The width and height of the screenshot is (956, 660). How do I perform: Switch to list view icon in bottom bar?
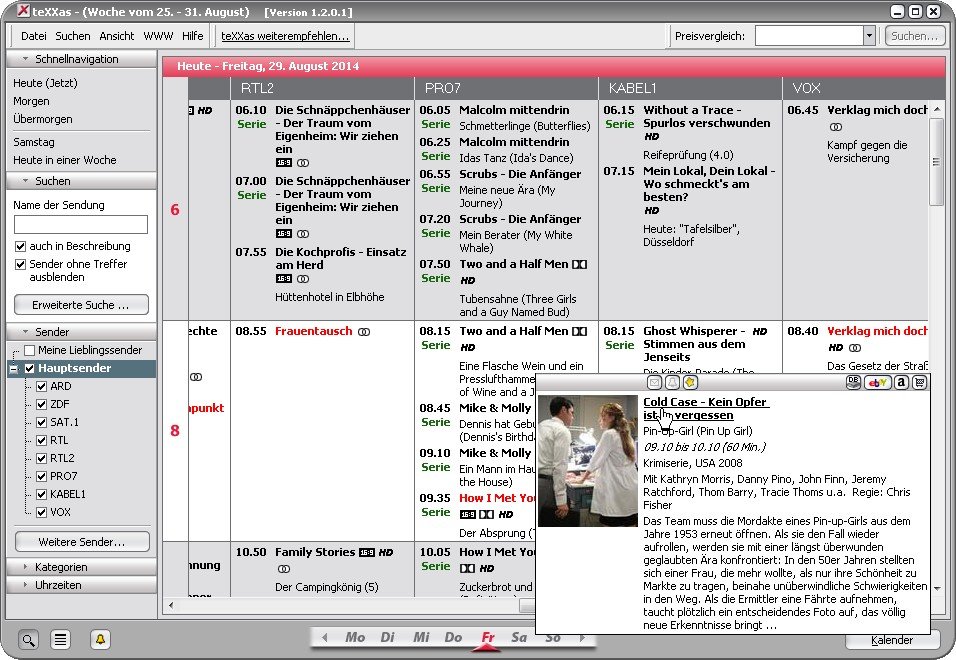coord(60,640)
